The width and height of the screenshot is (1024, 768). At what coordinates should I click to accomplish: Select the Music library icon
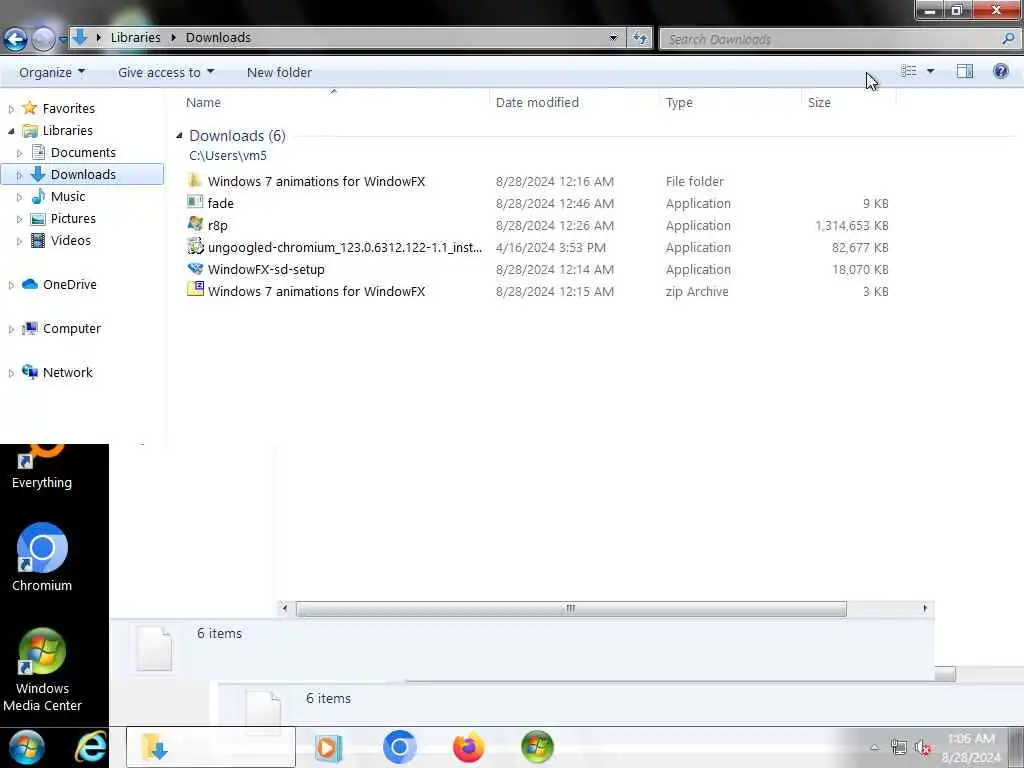[39, 196]
